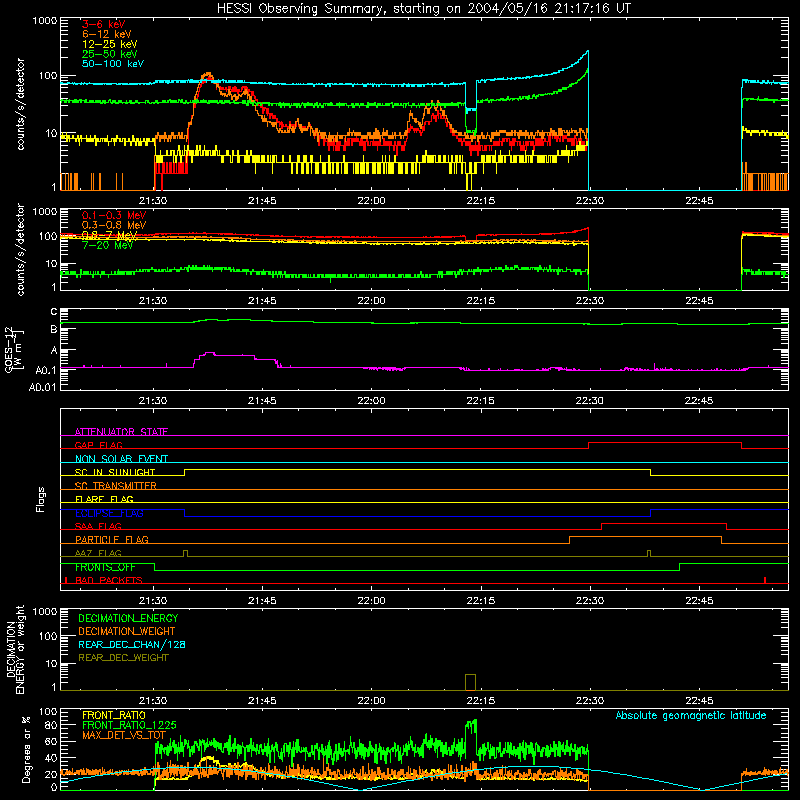Click the green 'FRONT_RATIO_1225' legend label
This screenshot has width=800, height=800.
[x=129, y=725]
